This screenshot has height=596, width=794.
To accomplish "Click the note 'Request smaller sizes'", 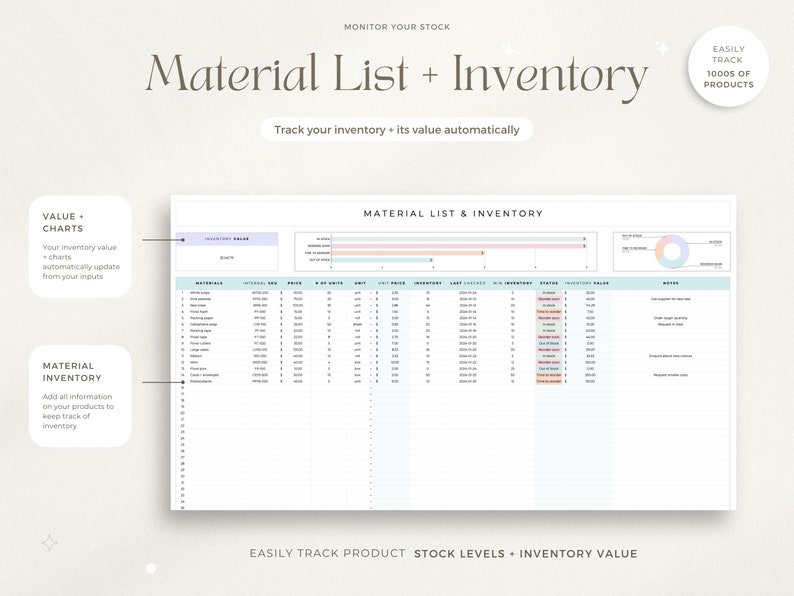I will (x=670, y=375).
